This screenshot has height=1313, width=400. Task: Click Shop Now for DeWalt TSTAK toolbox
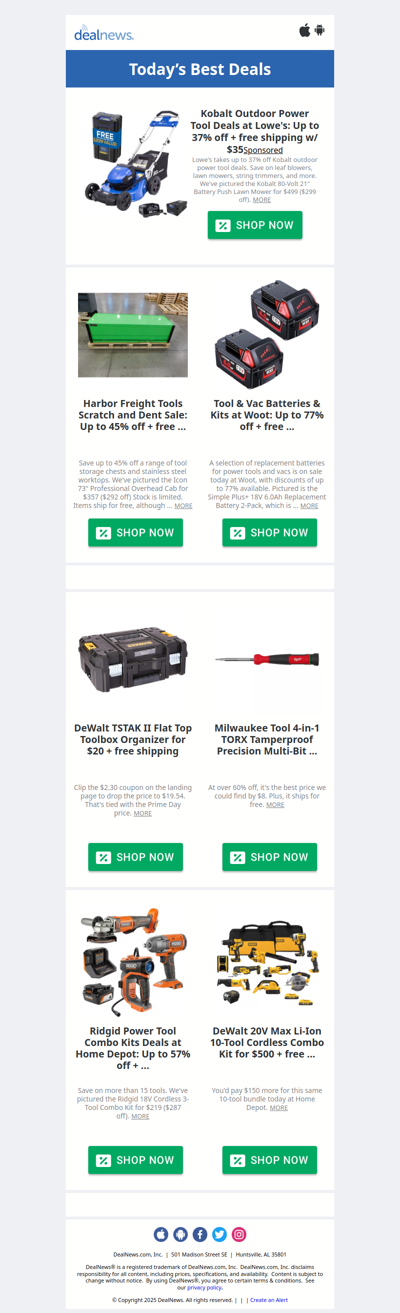[x=135, y=857]
